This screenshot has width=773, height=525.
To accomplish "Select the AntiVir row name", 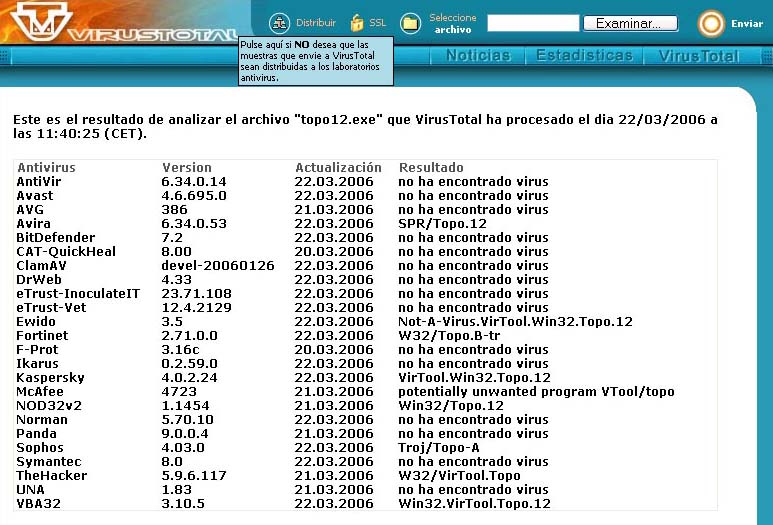I will (x=38, y=181).
